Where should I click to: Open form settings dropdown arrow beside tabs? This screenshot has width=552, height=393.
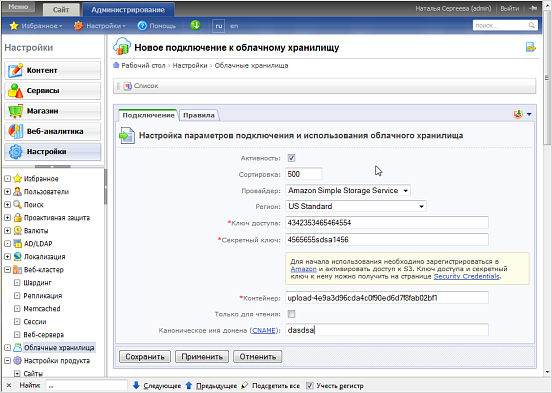point(529,114)
